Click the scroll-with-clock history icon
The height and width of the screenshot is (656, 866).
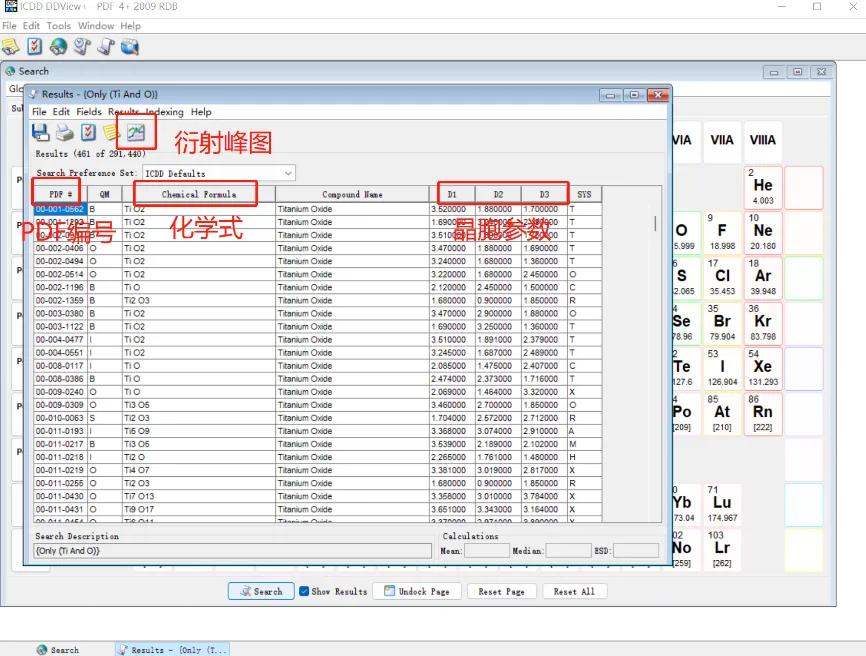(x=82, y=46)
